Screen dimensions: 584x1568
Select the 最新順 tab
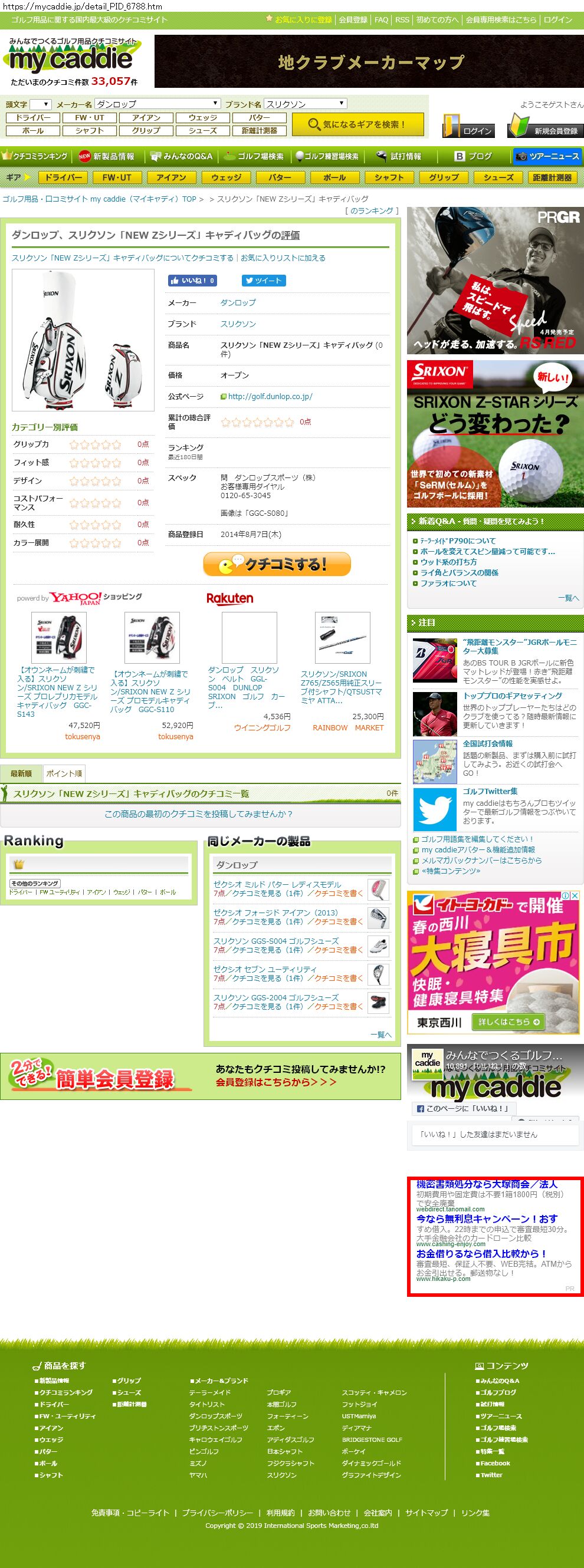[21, 773]
